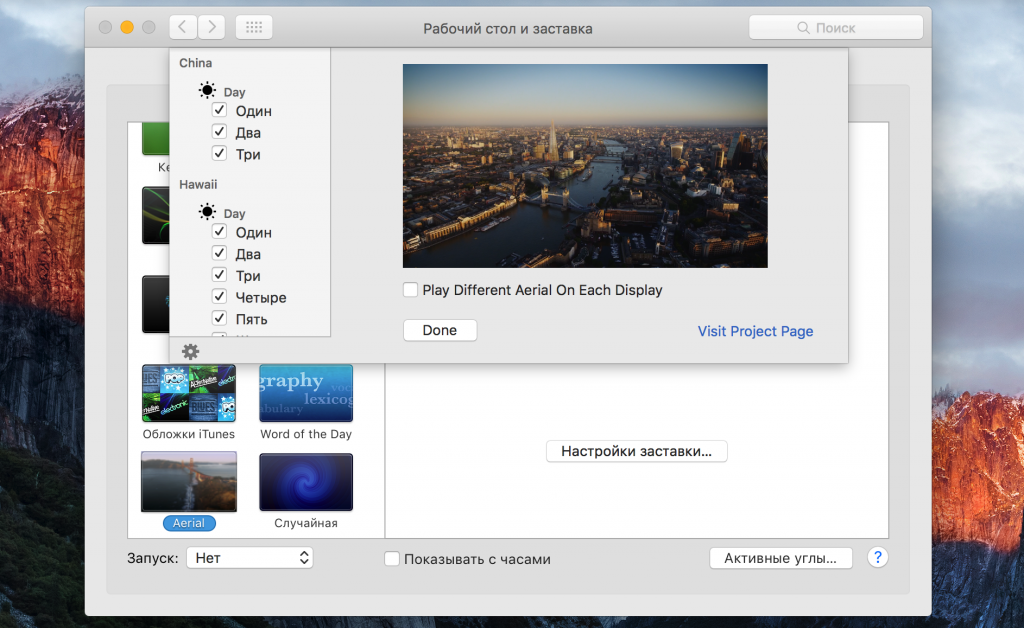Toggle Показывать с часами checkbox

tap(393, 559)
